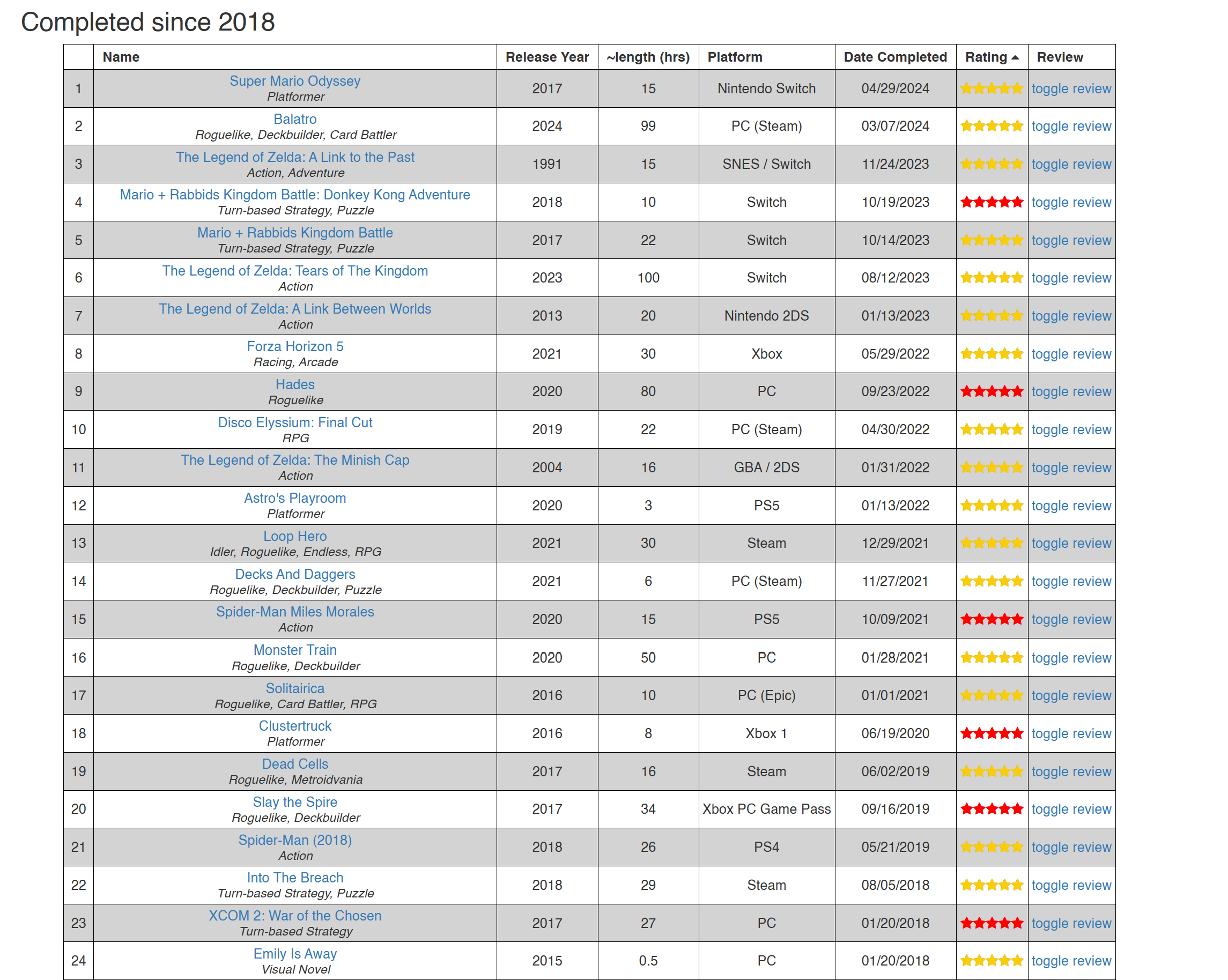Open The Legend of Zelda: Tears of The Kingdom link
Image resolution: width=1228 pixels, height=980 pixels.
(x=294, y=271)
